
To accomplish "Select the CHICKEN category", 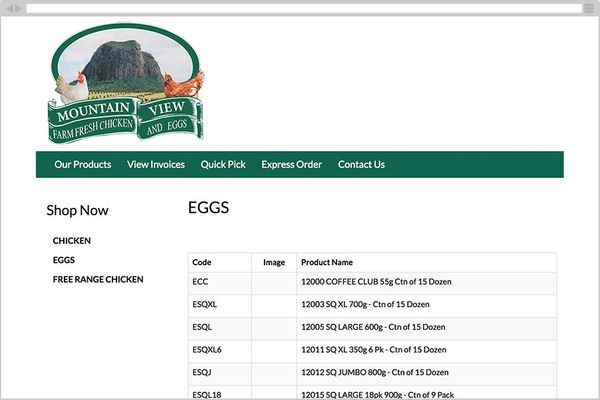I will (x=72, y=241).
